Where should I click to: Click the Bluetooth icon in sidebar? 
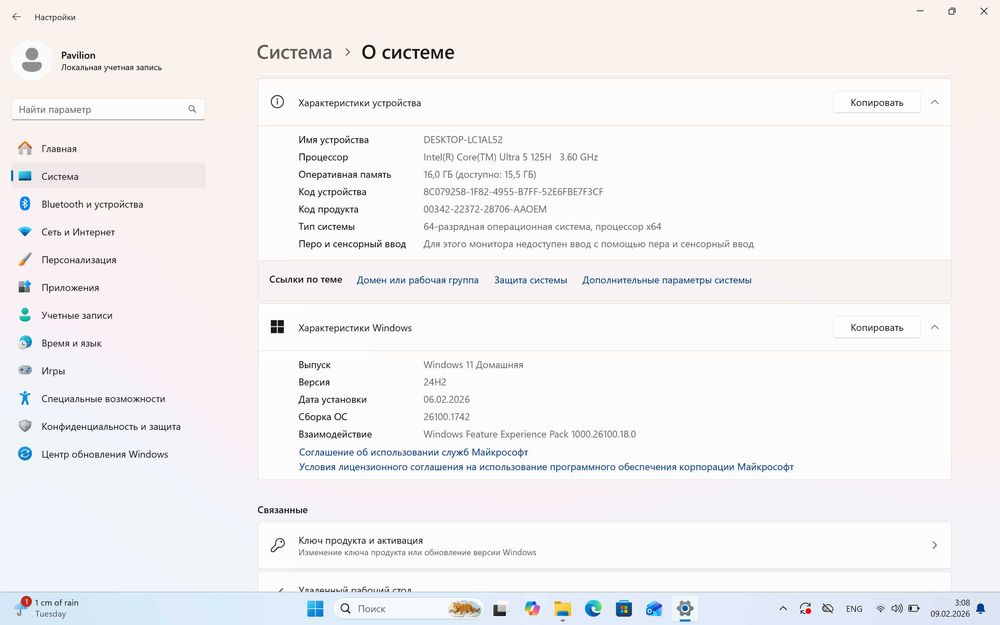tap(25, 203)
